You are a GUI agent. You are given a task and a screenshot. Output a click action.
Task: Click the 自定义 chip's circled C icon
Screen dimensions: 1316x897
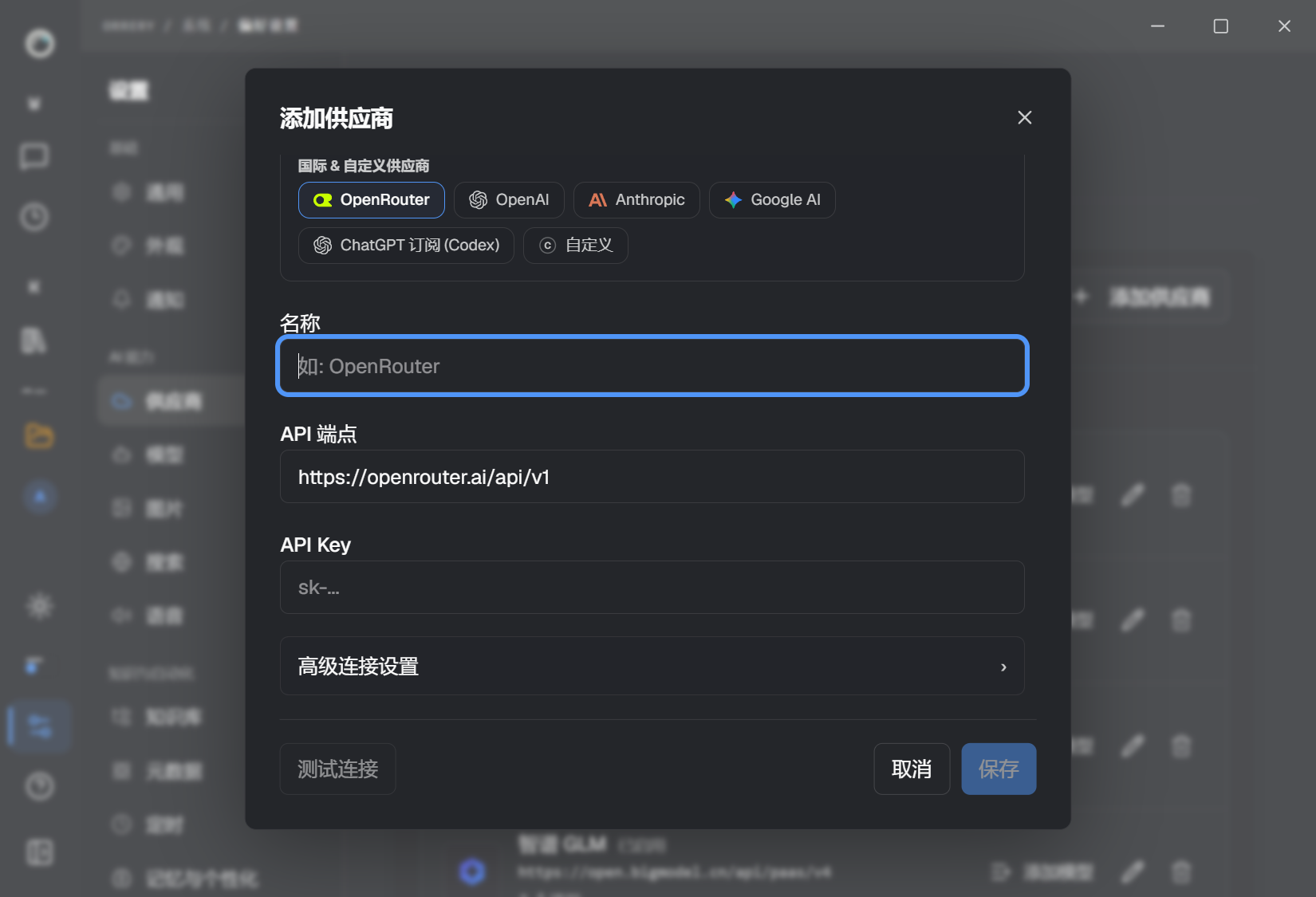(x=547, y=246)
